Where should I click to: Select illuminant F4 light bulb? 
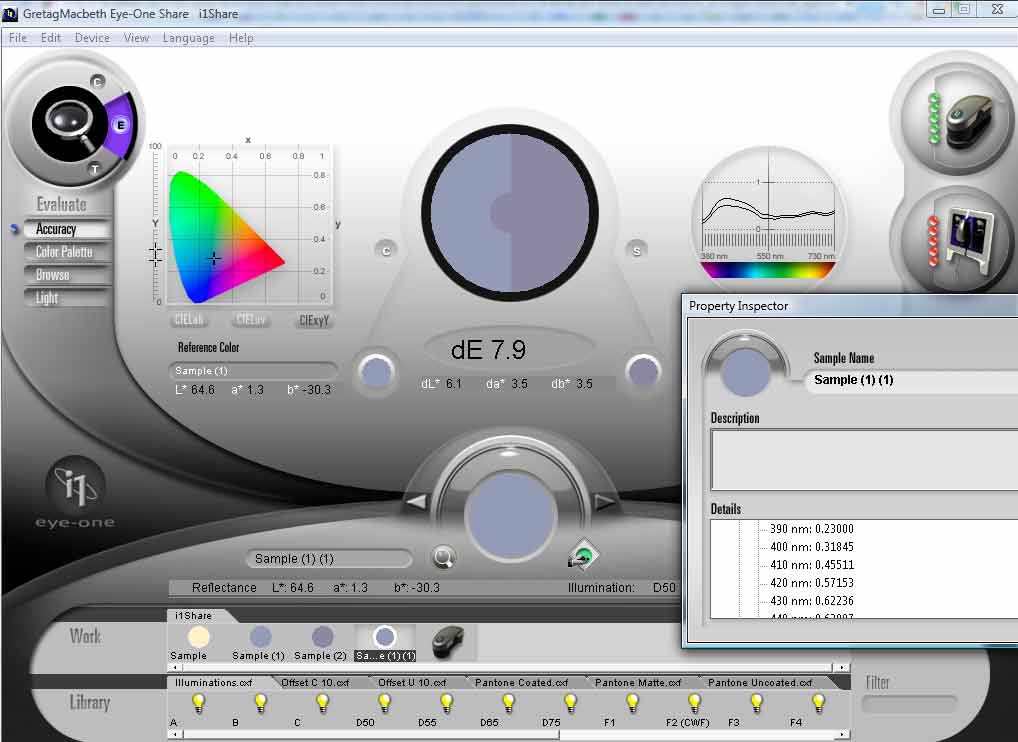[x=818, y=702]
